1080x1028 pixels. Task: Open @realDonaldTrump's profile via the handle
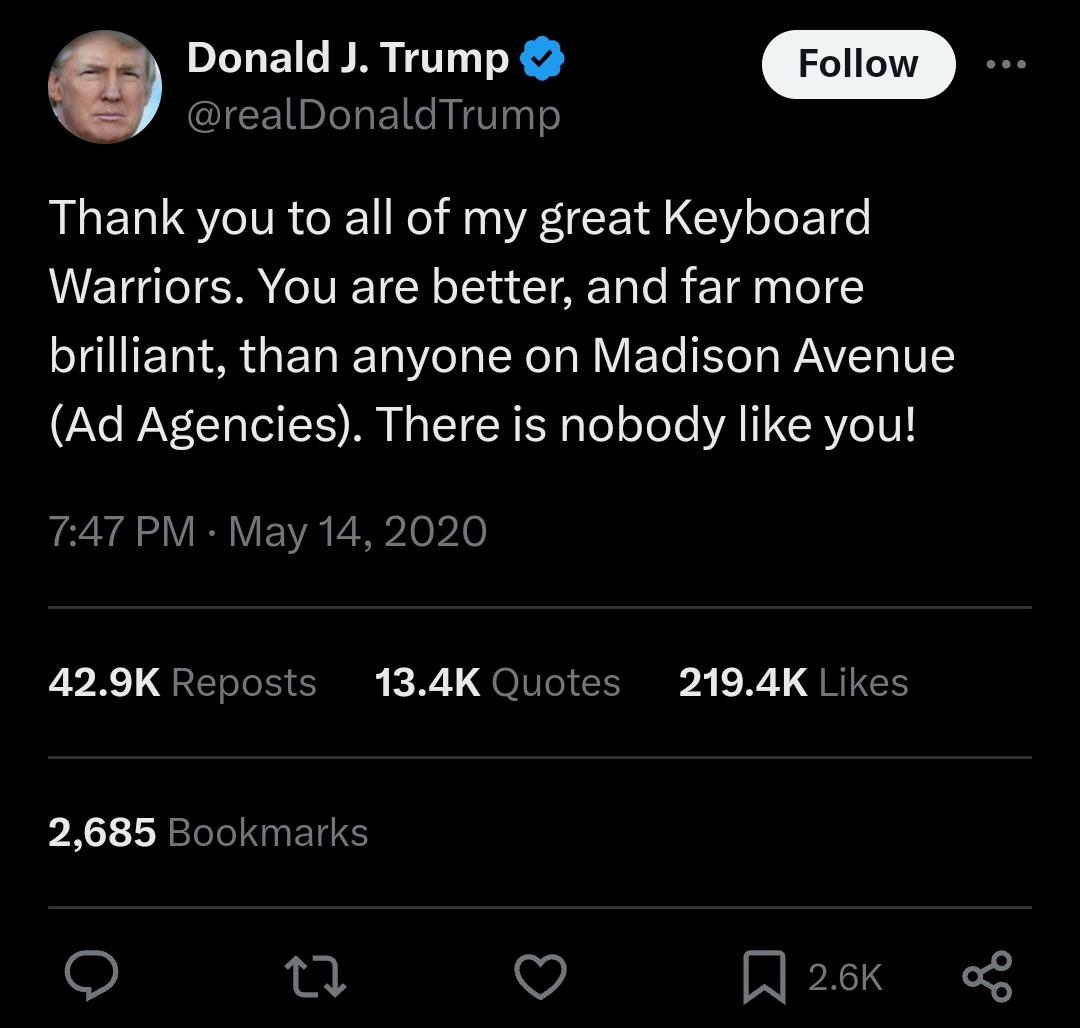372,115
